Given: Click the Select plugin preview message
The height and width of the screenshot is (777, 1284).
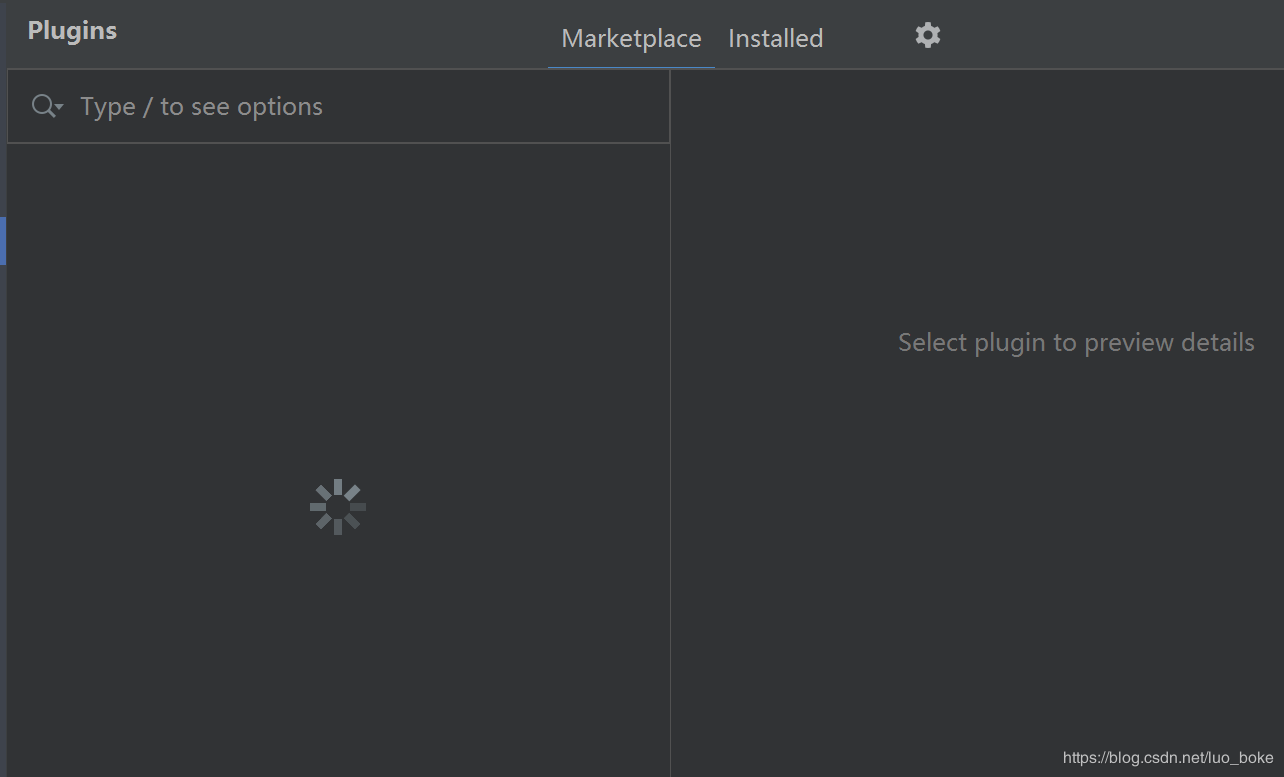Looking at the screenshot, I should coord(1075,342).
